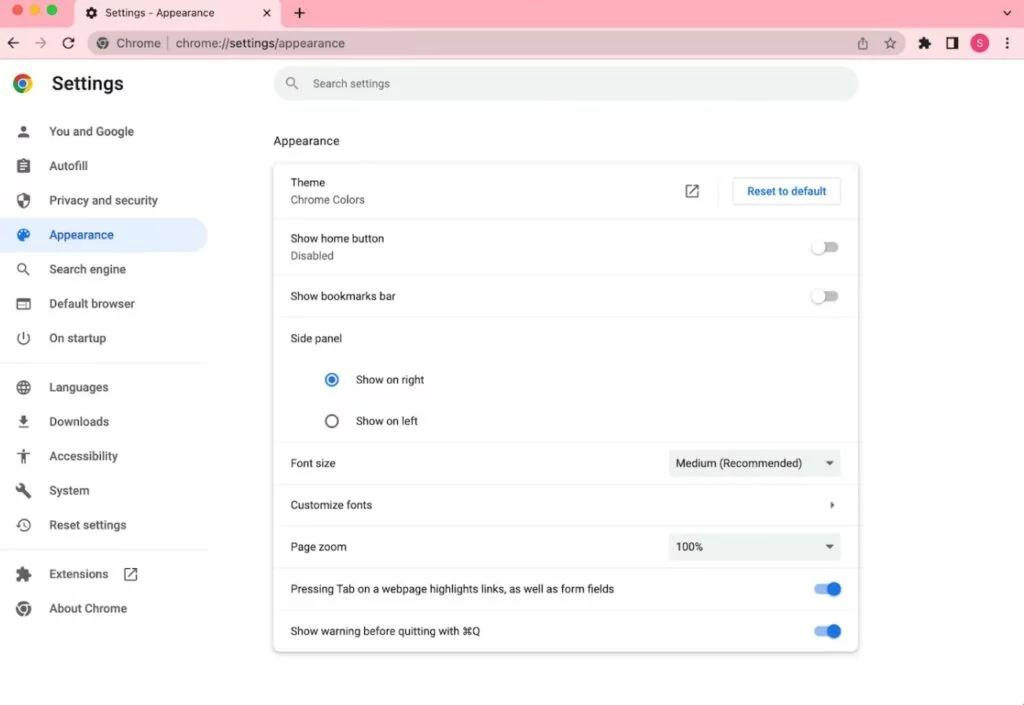Click the Search settings input field
The image size is (1024, 705).
pos(565,84)
